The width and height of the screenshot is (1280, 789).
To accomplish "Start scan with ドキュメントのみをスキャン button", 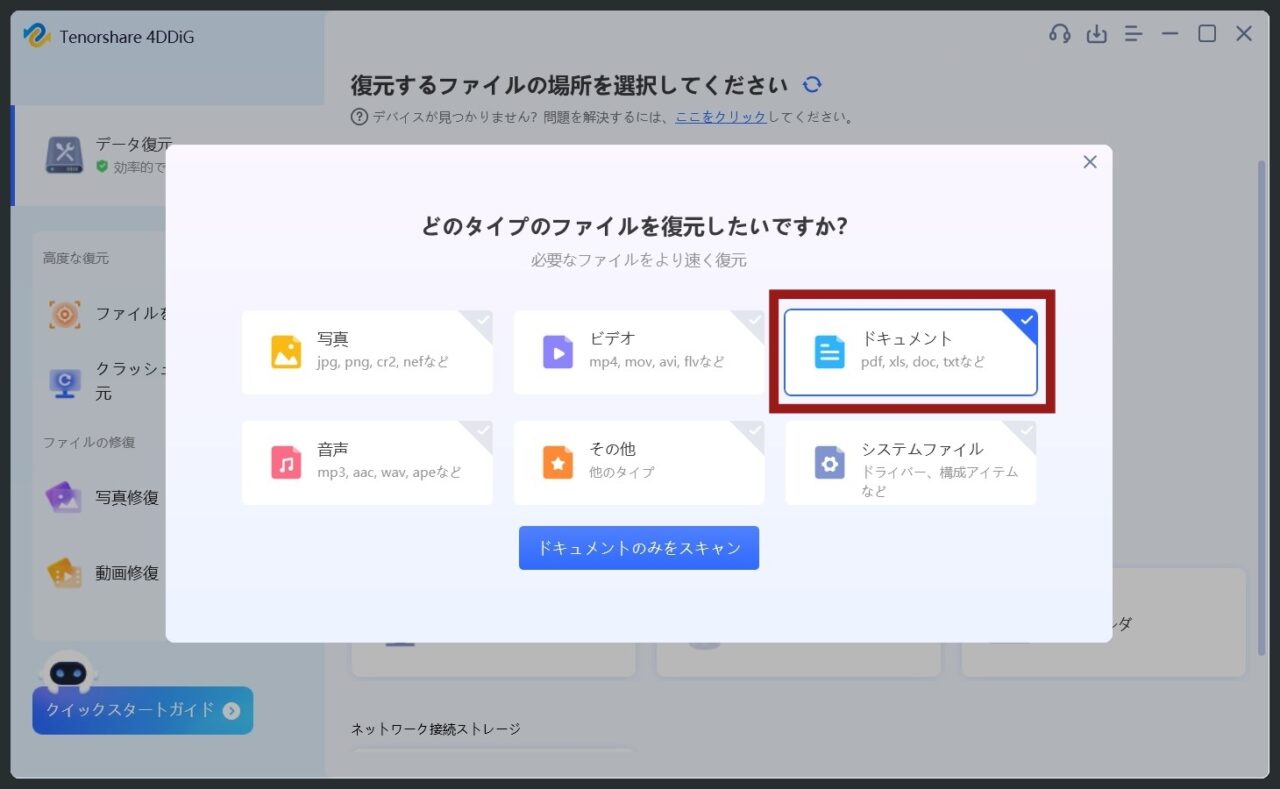I will (x=639, y=548).
